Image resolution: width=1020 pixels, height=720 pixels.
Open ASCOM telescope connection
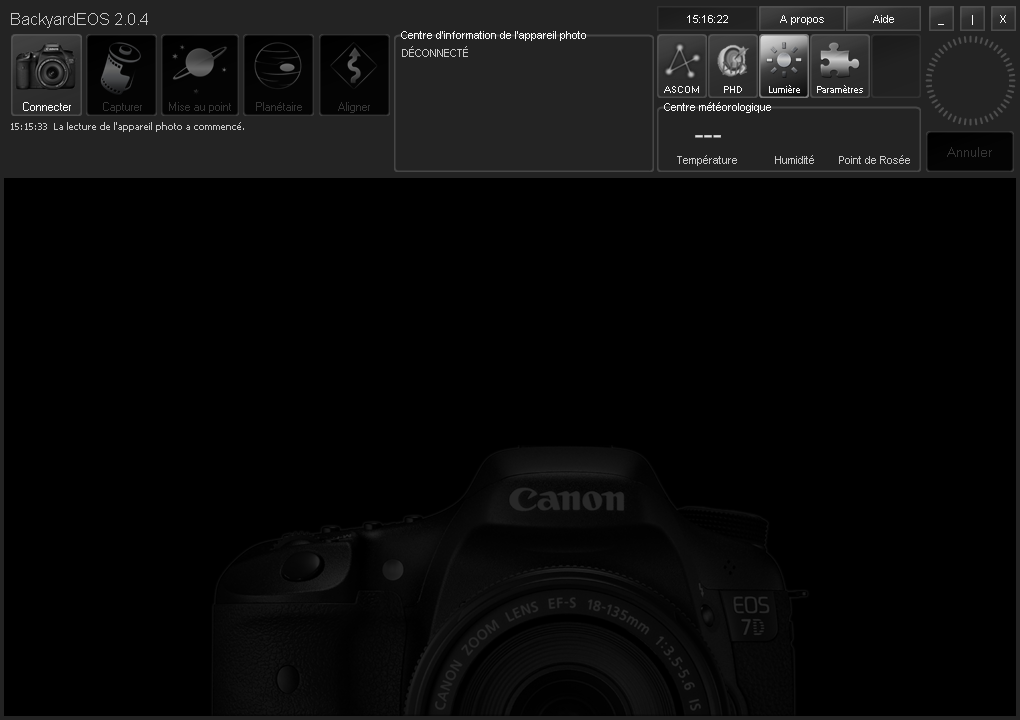[x=682, y=66]
